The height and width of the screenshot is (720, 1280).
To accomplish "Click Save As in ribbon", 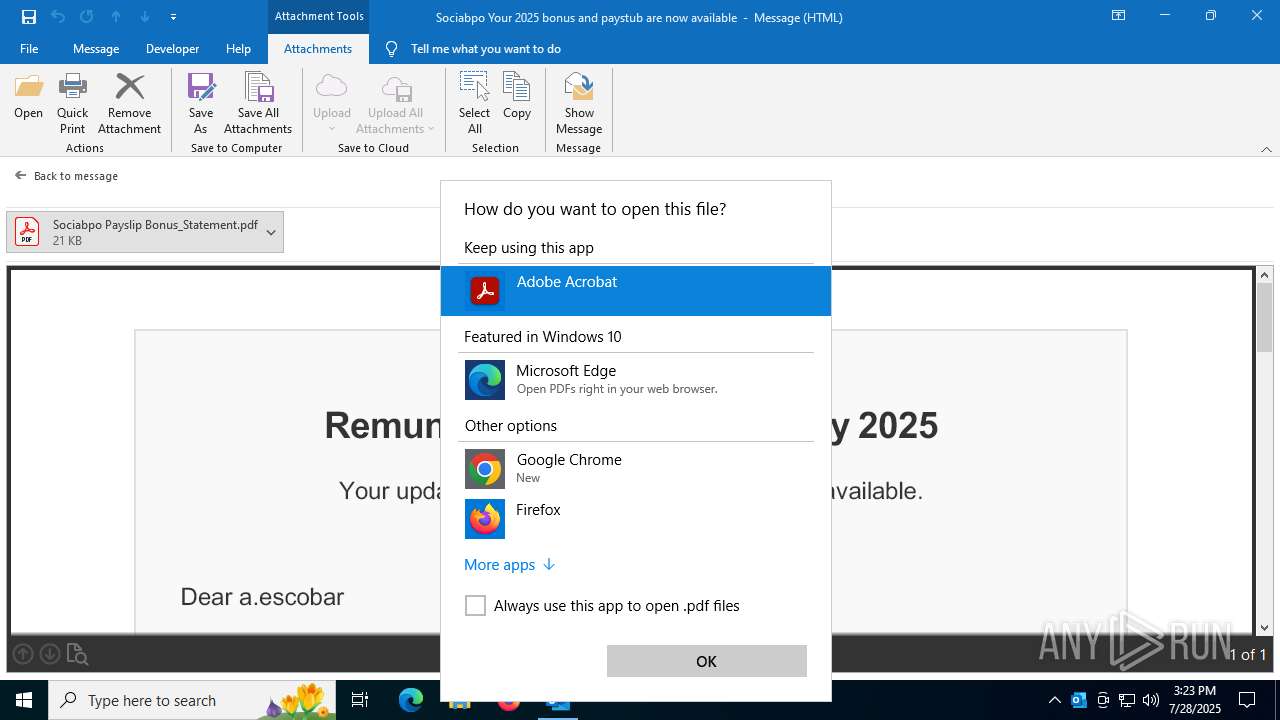I will 201,104.
